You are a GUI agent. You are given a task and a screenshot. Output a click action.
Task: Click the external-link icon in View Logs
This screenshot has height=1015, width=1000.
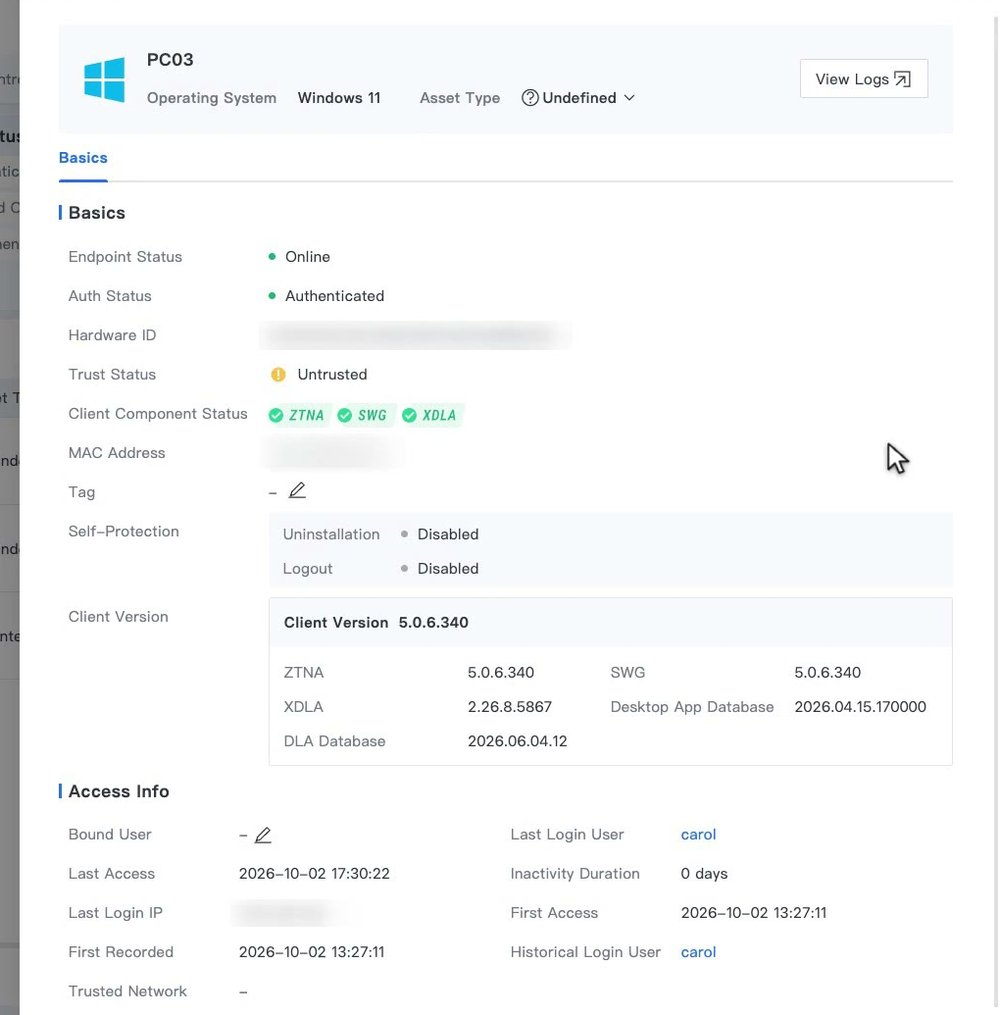point(902,79)
